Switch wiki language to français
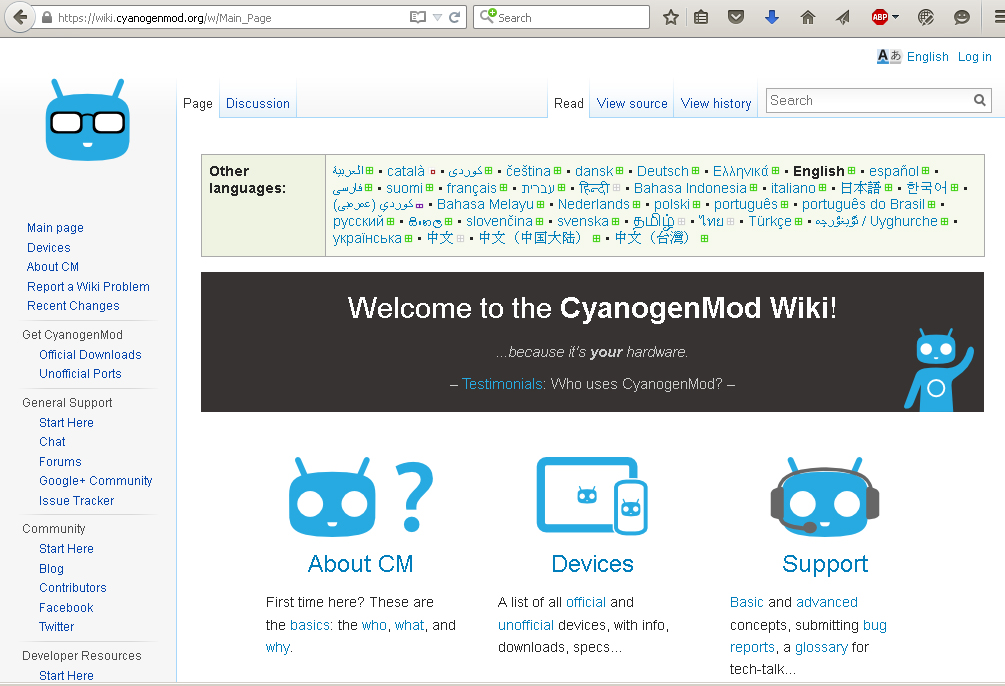Viewport: 1005px width, 686px height. pos(471,188)
